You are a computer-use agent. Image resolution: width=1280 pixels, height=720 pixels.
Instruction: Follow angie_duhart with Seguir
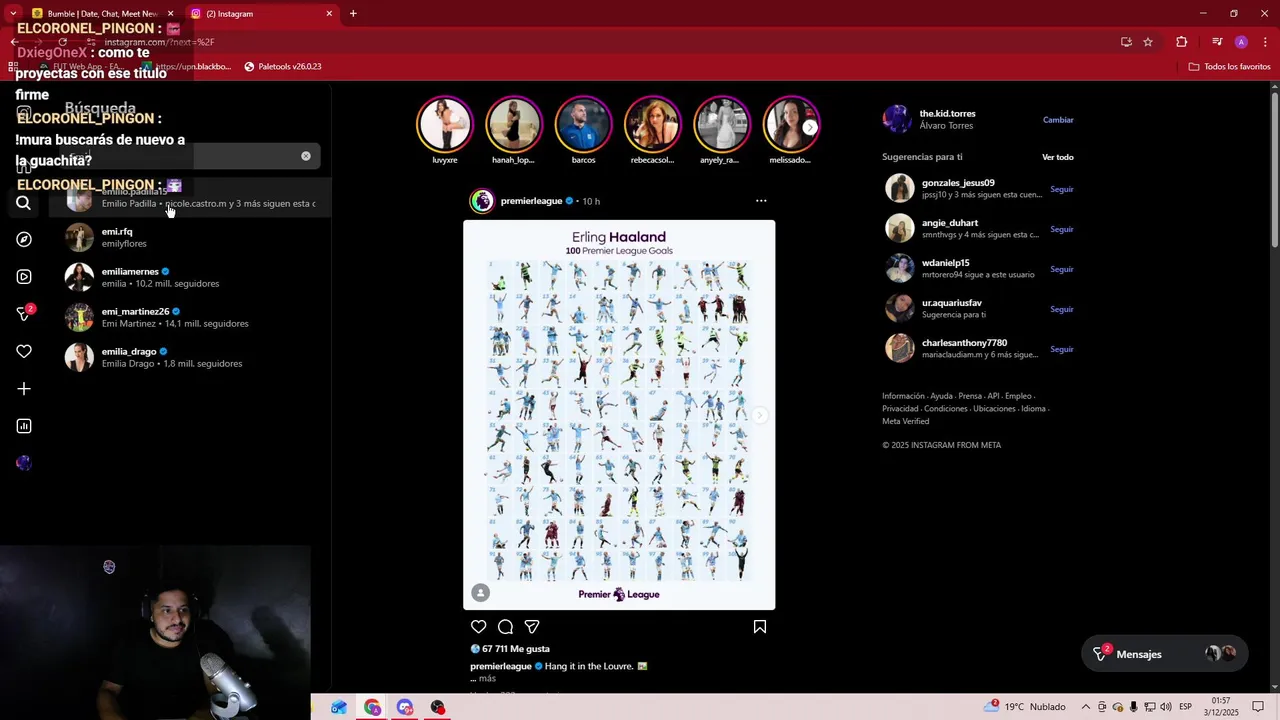(x=1062, y=229)
